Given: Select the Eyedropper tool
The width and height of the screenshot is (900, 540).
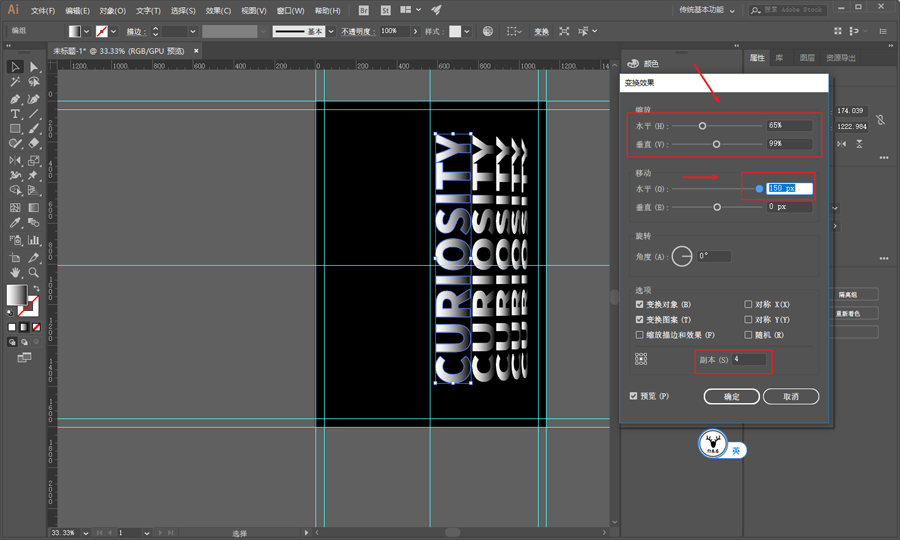Looking at the screenshot, I should (x=16, y=224).
